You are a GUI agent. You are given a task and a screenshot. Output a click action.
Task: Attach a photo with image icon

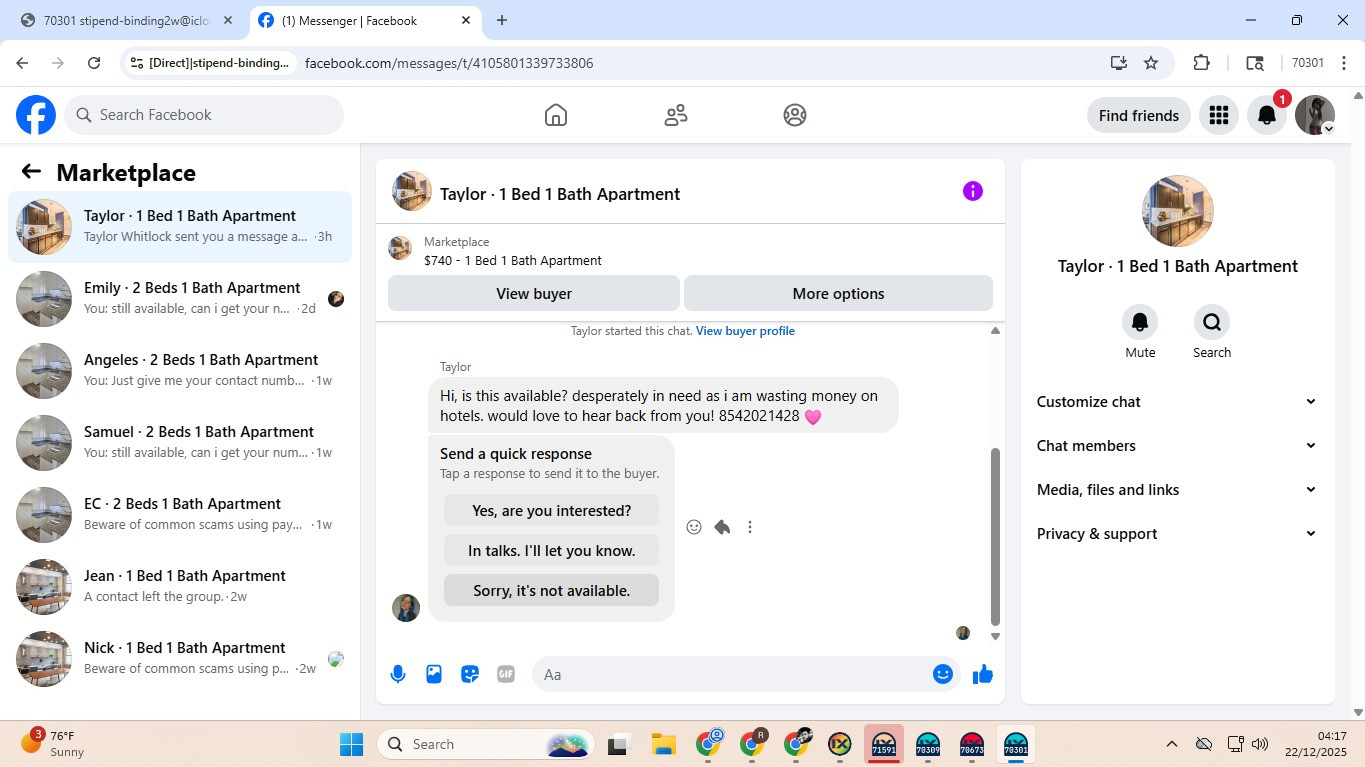[x=434, y=674]
